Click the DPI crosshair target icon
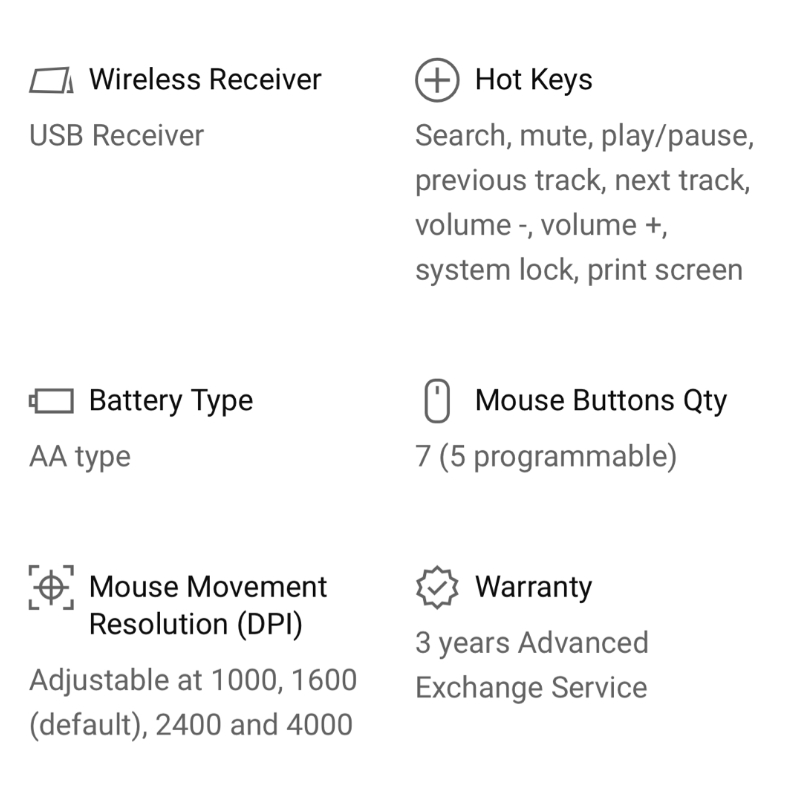This screenshot has height=800, width=800. pyautogui.click(x=52, y=587)
